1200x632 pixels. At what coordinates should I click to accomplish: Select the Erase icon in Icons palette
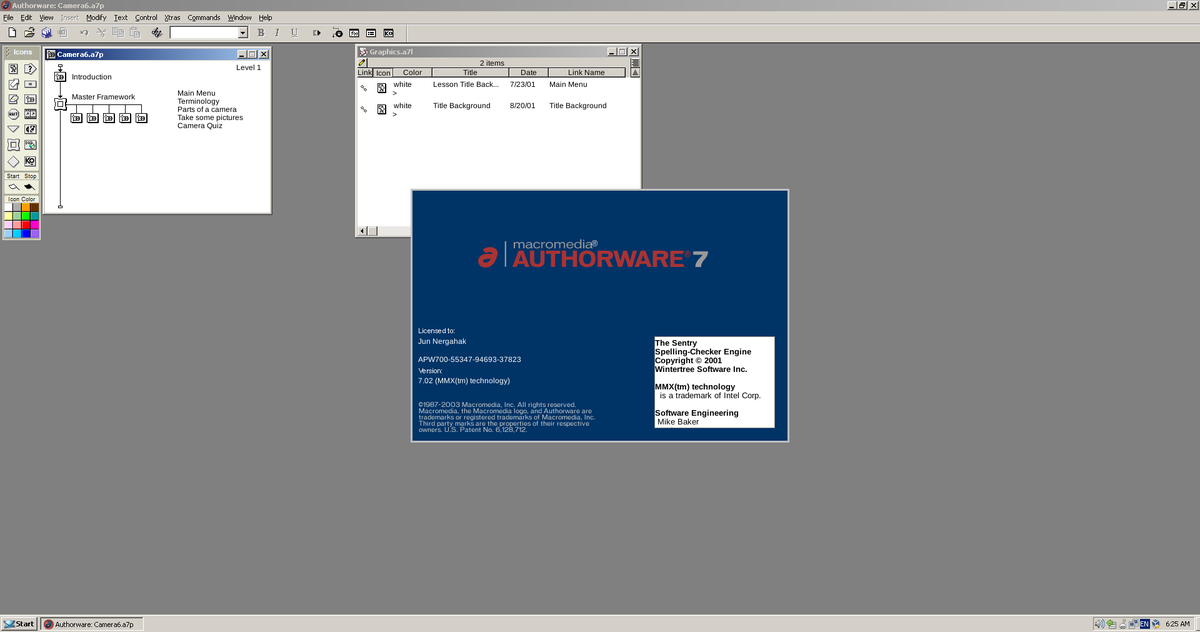point(13,99)
